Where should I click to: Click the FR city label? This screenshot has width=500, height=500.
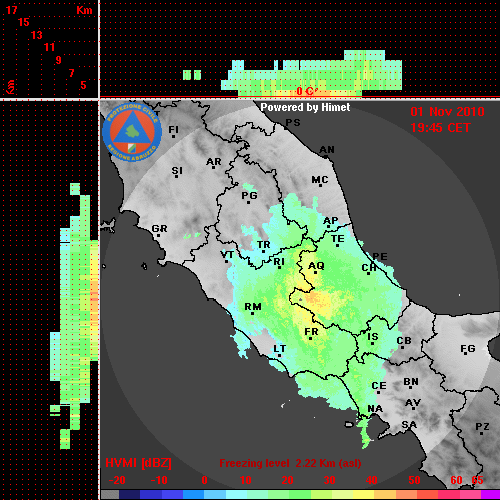coord(311,332)
